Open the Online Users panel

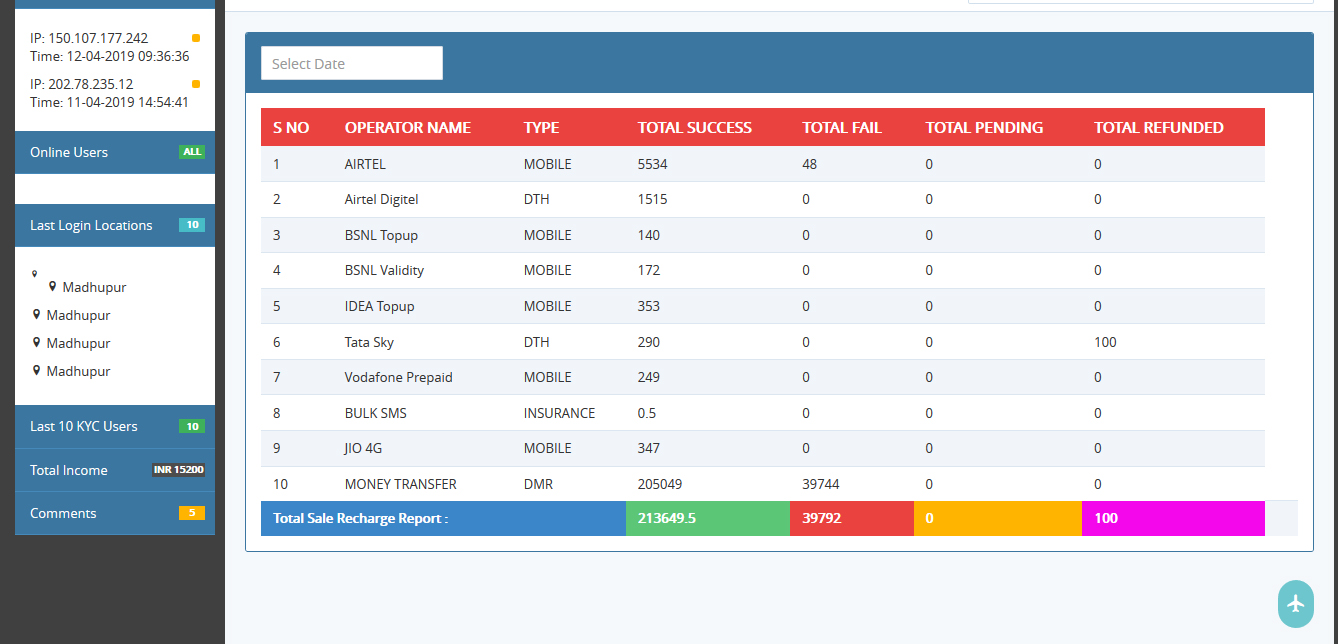pos(115,152)
